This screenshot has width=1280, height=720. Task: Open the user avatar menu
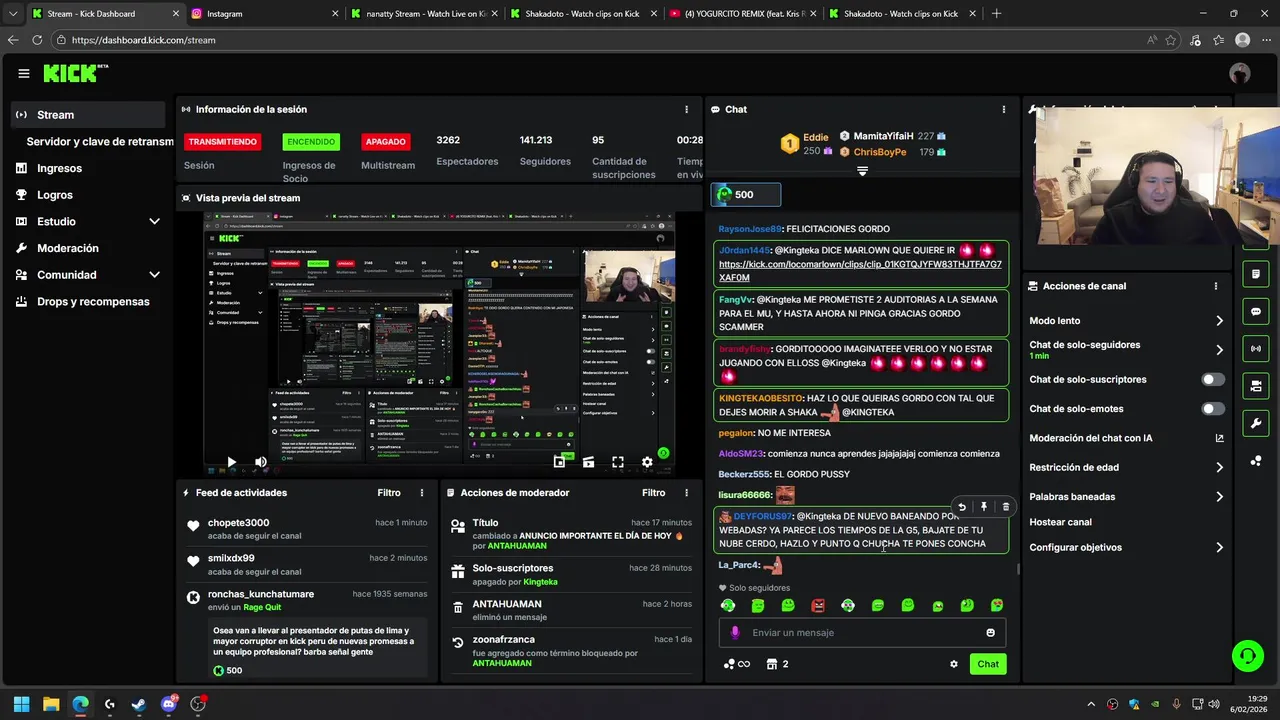[1240, 73]
